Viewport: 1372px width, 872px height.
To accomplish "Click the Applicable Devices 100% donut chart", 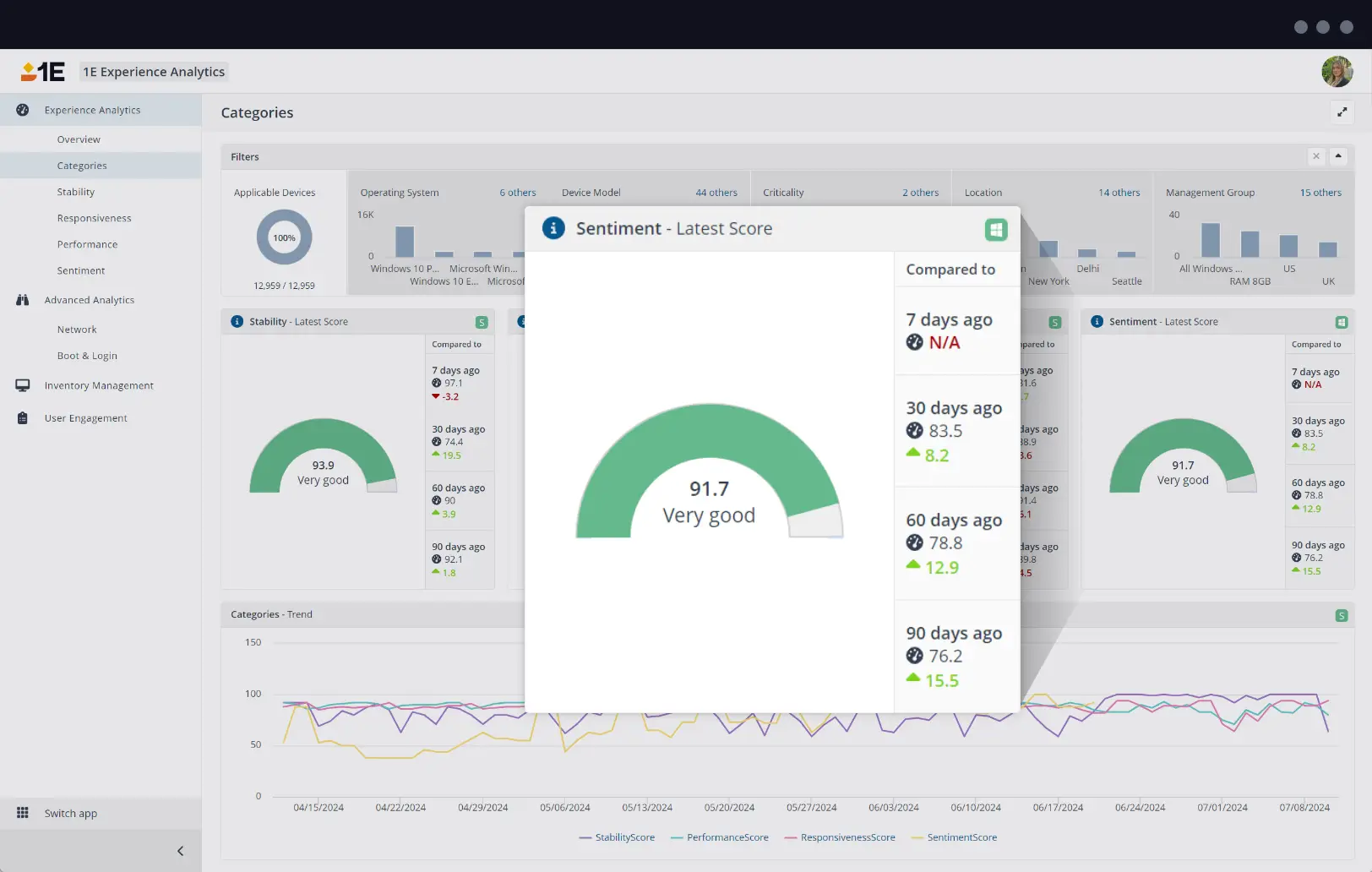I will coord(283,237).
